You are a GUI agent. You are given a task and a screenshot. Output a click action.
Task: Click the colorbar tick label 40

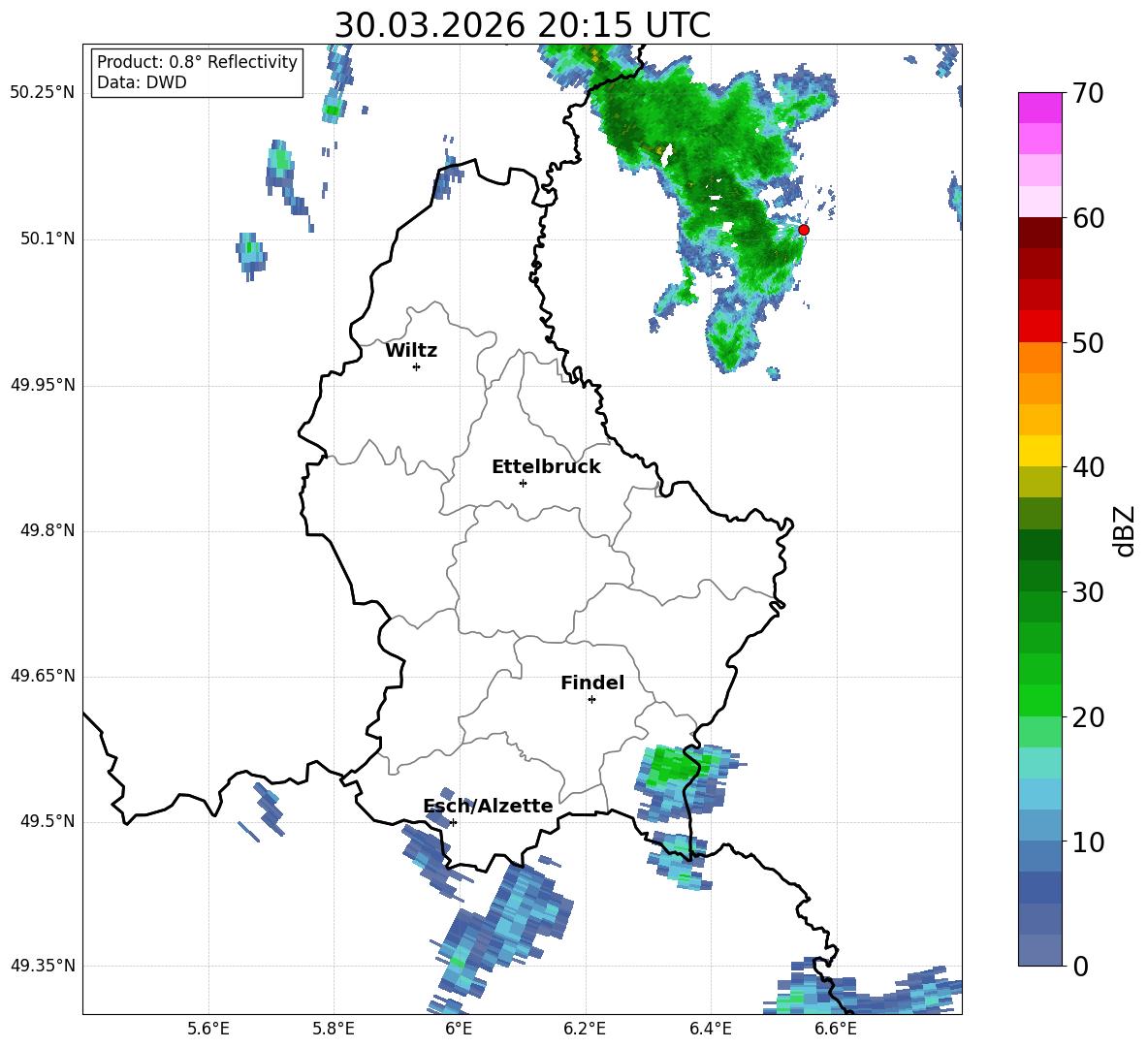1088,467
